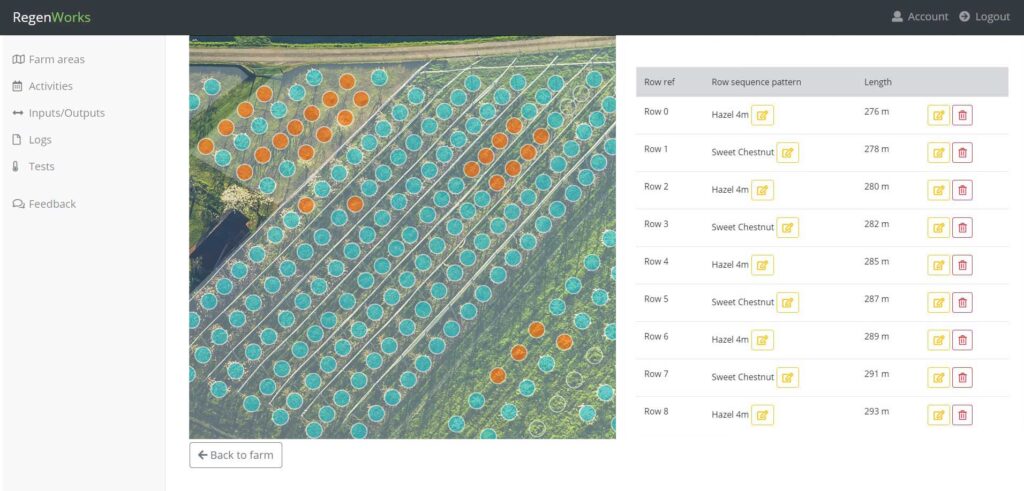
Task: Click the RegenWorks logo
Action: click(52, 17)
